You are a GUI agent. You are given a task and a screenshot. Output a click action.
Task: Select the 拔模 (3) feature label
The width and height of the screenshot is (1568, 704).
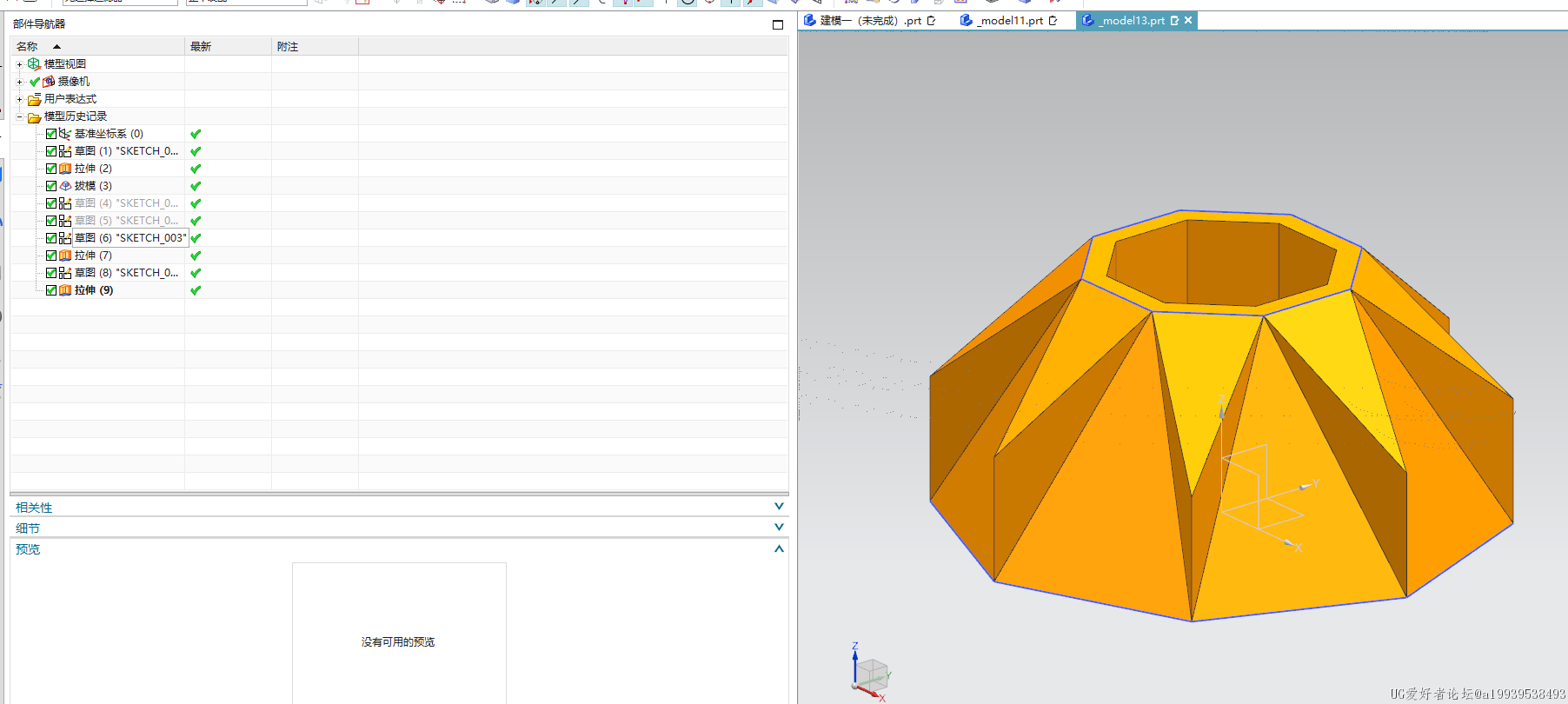click(x=93, y=186)
